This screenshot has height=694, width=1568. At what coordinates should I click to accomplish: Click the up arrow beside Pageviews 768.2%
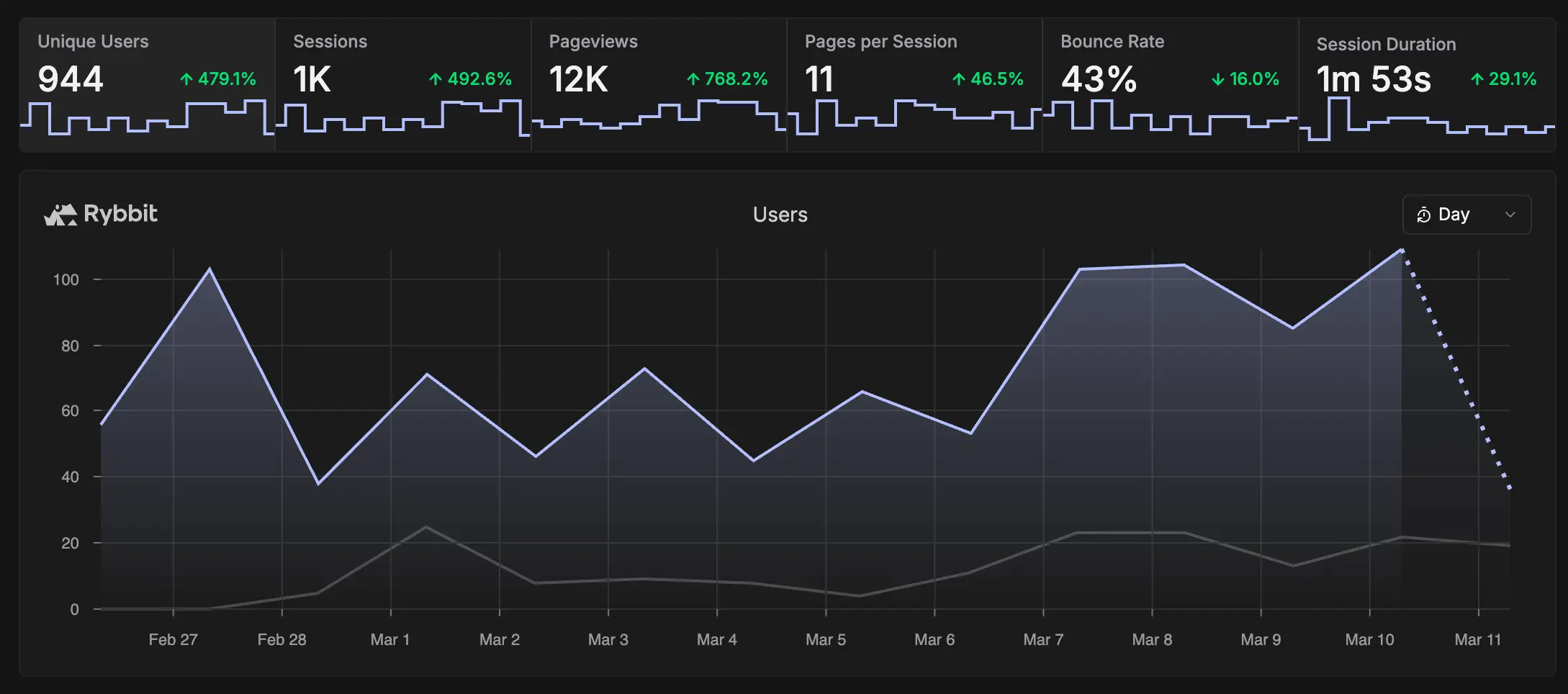point(693,79)
